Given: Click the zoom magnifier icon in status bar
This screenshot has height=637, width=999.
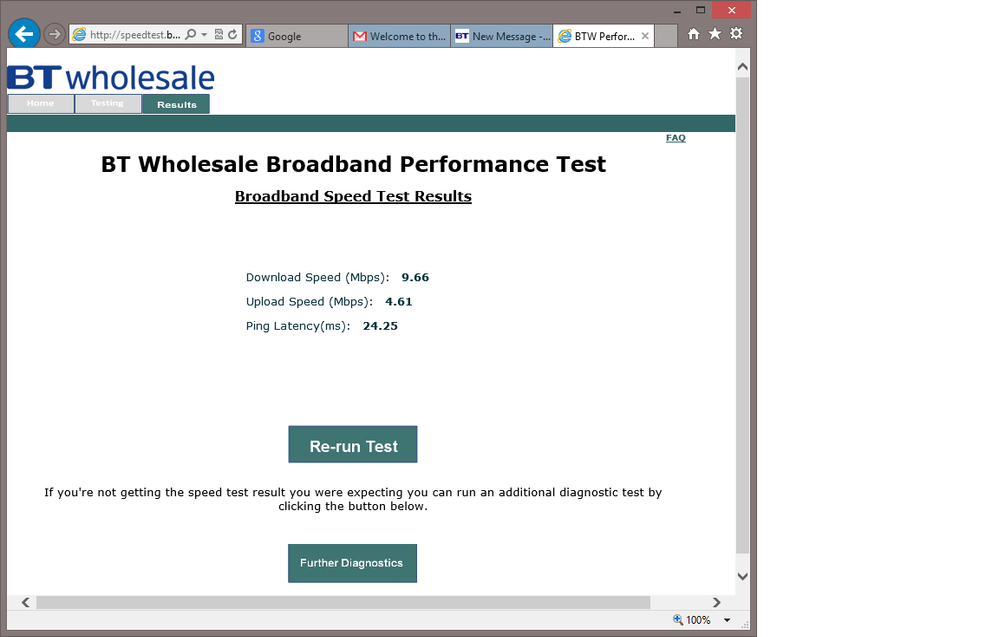Looking at the screenshot, I should coord(678,620).
